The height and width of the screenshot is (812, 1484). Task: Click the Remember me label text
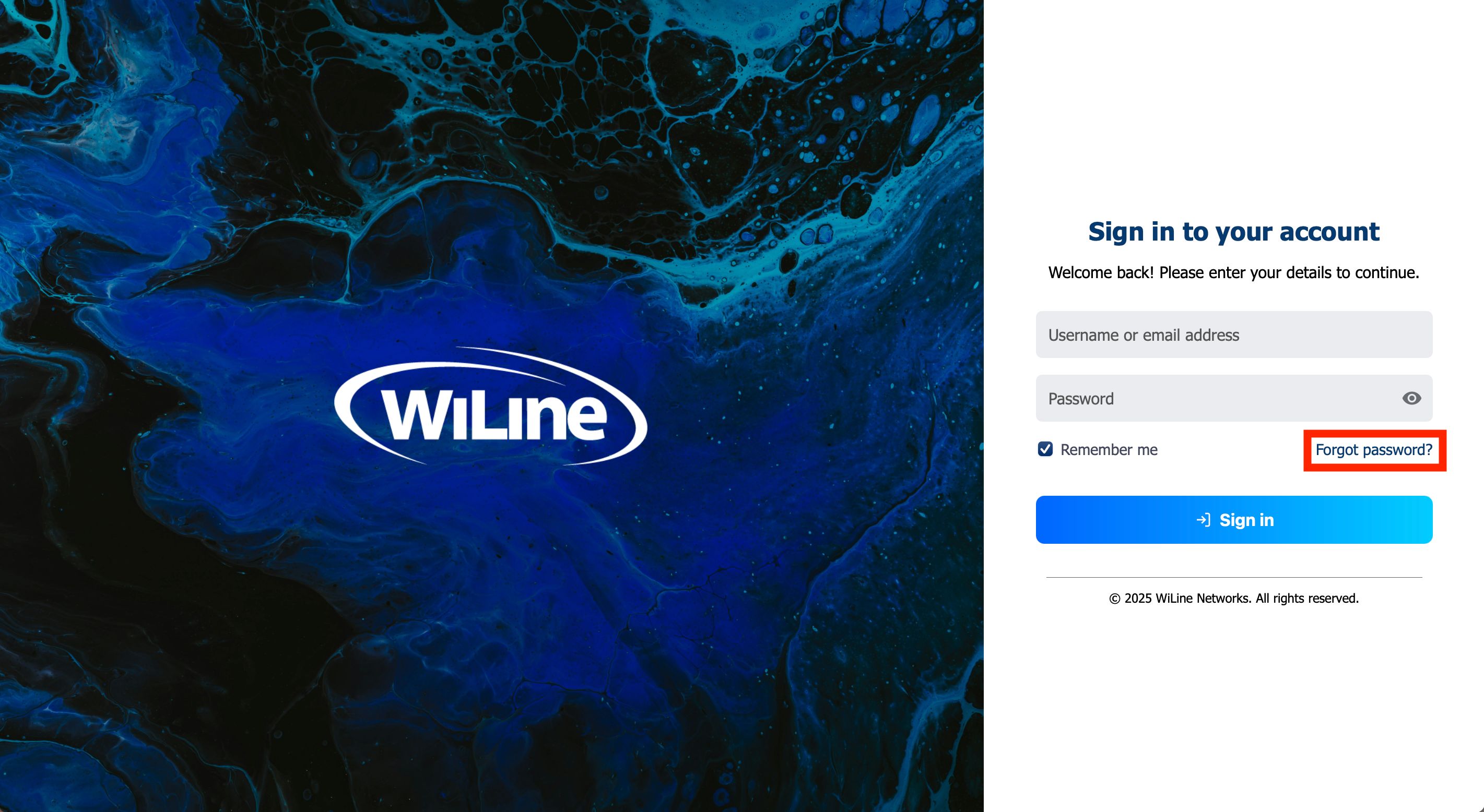(x=1109, y=450)
